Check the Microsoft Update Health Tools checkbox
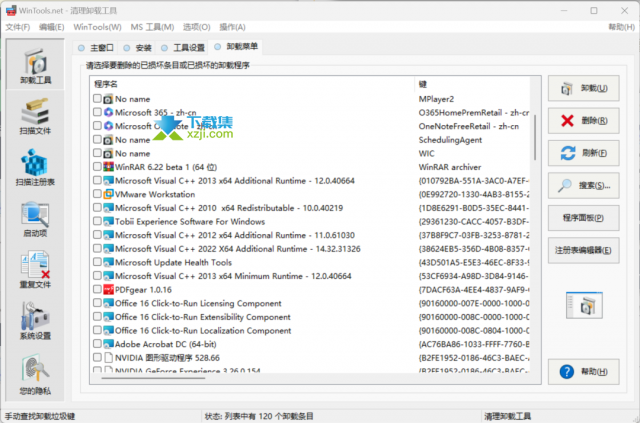 97,262
